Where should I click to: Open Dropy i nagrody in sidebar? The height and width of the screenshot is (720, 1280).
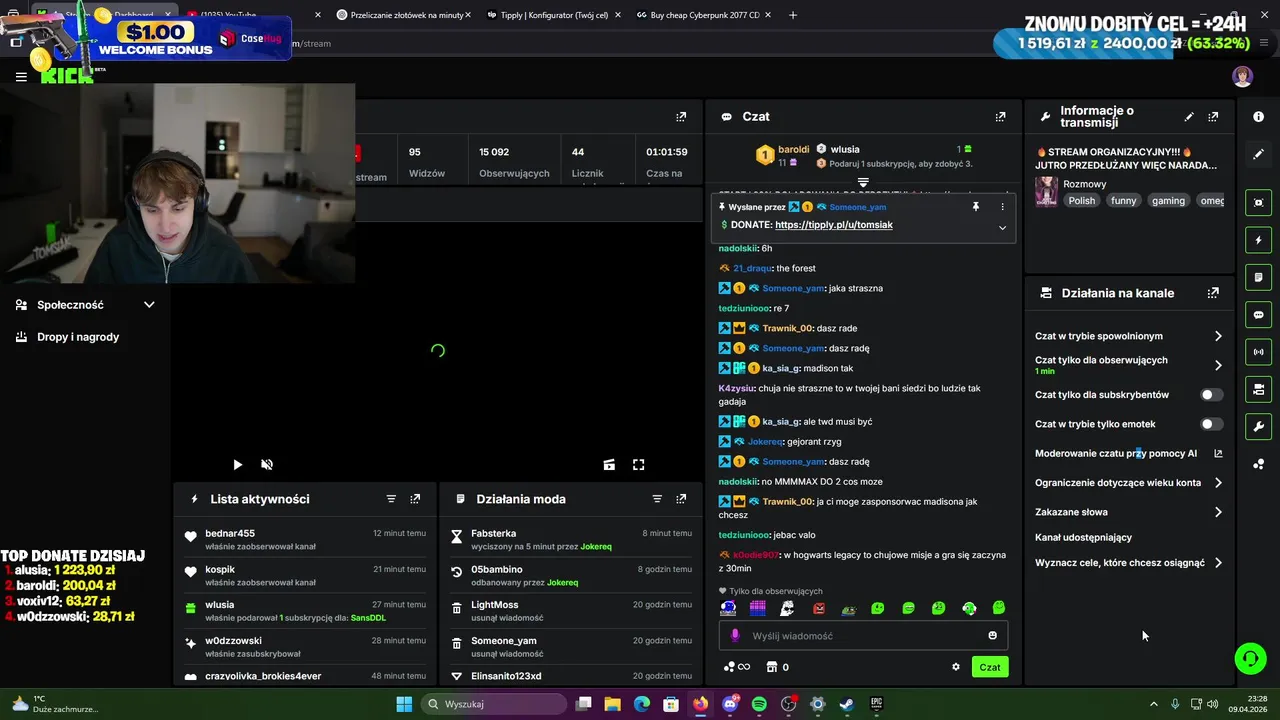78,337
